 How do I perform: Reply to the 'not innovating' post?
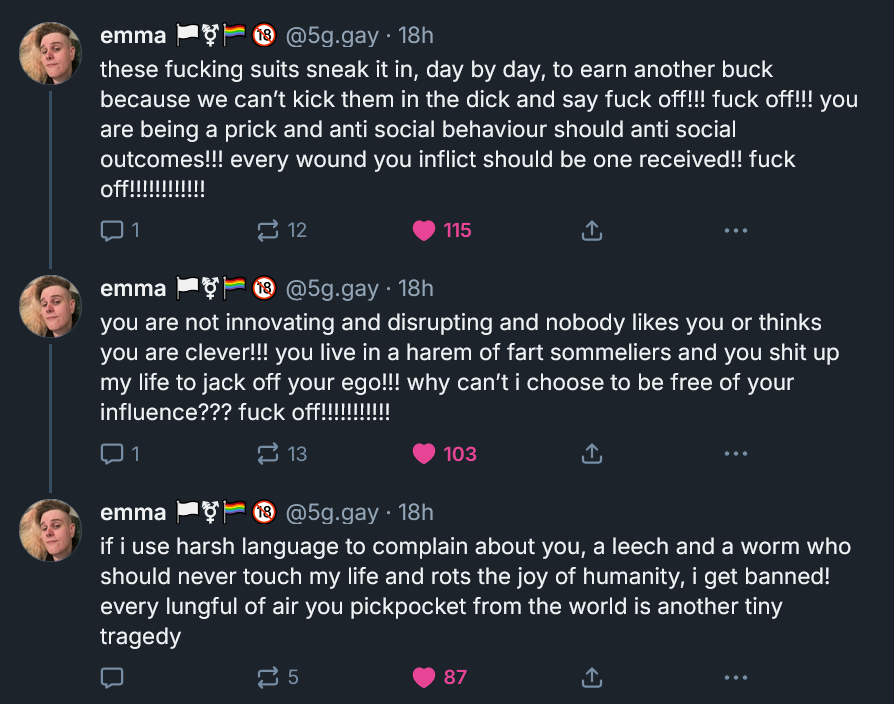click(111, 454)
